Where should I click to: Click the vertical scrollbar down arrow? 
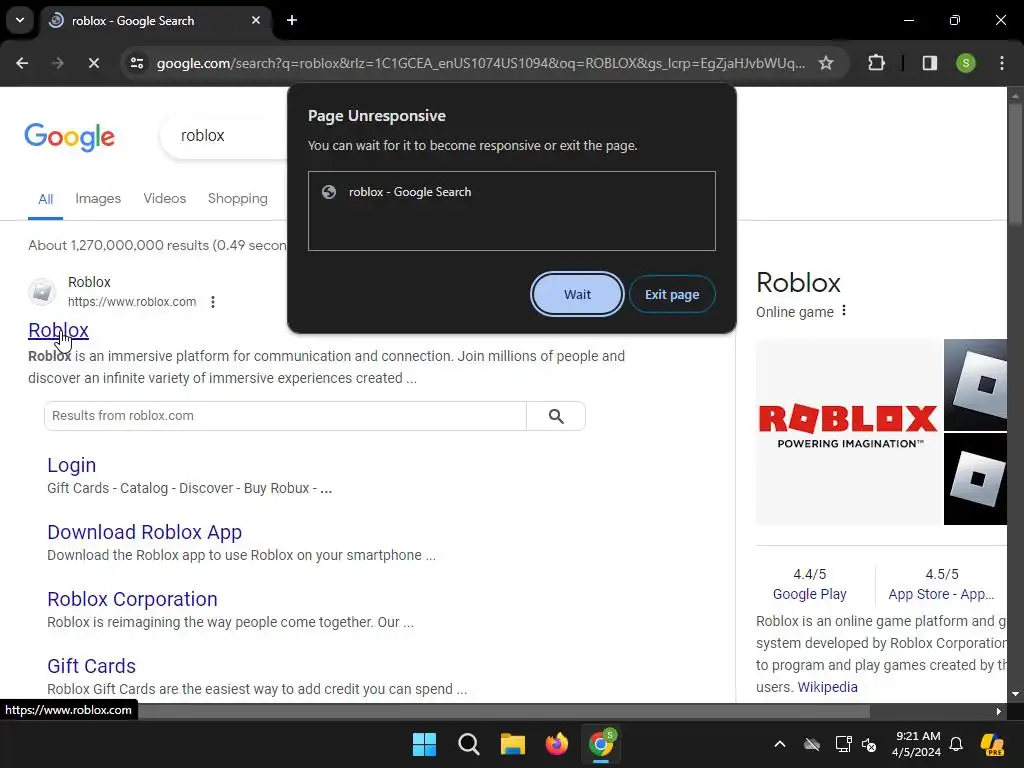click(1015, 694)
